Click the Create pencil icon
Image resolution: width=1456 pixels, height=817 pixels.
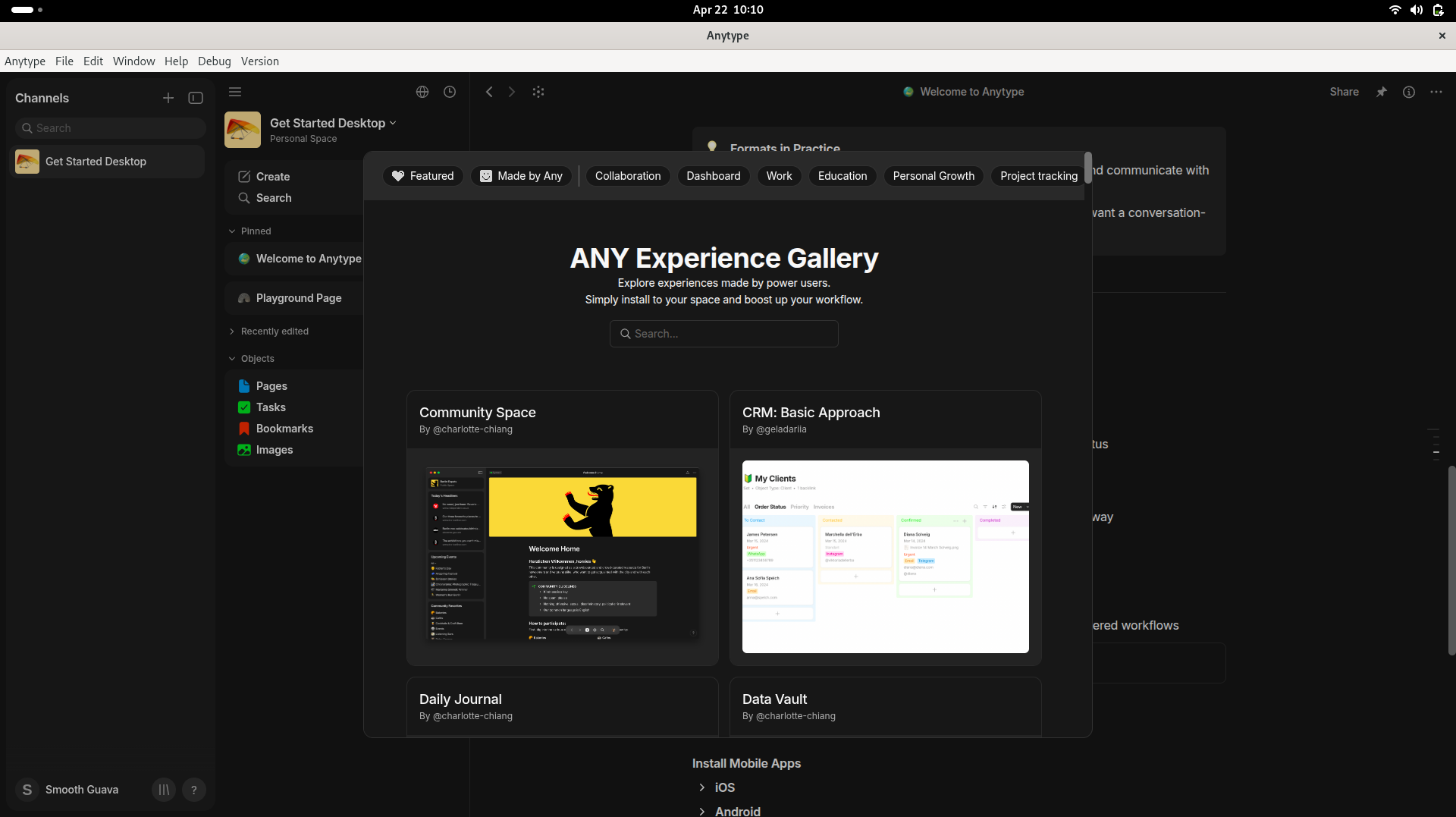[x=244, y=177]
